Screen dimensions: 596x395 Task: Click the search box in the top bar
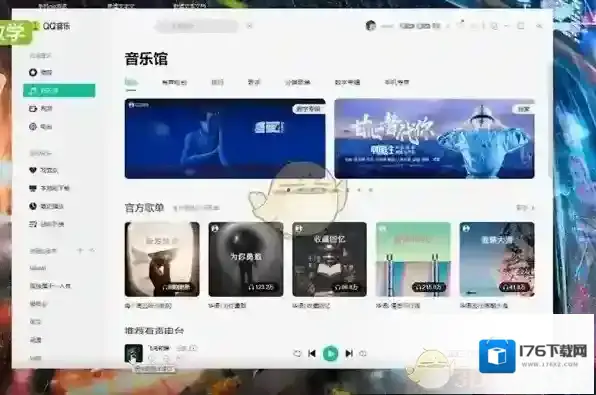(x=197, y=26)
